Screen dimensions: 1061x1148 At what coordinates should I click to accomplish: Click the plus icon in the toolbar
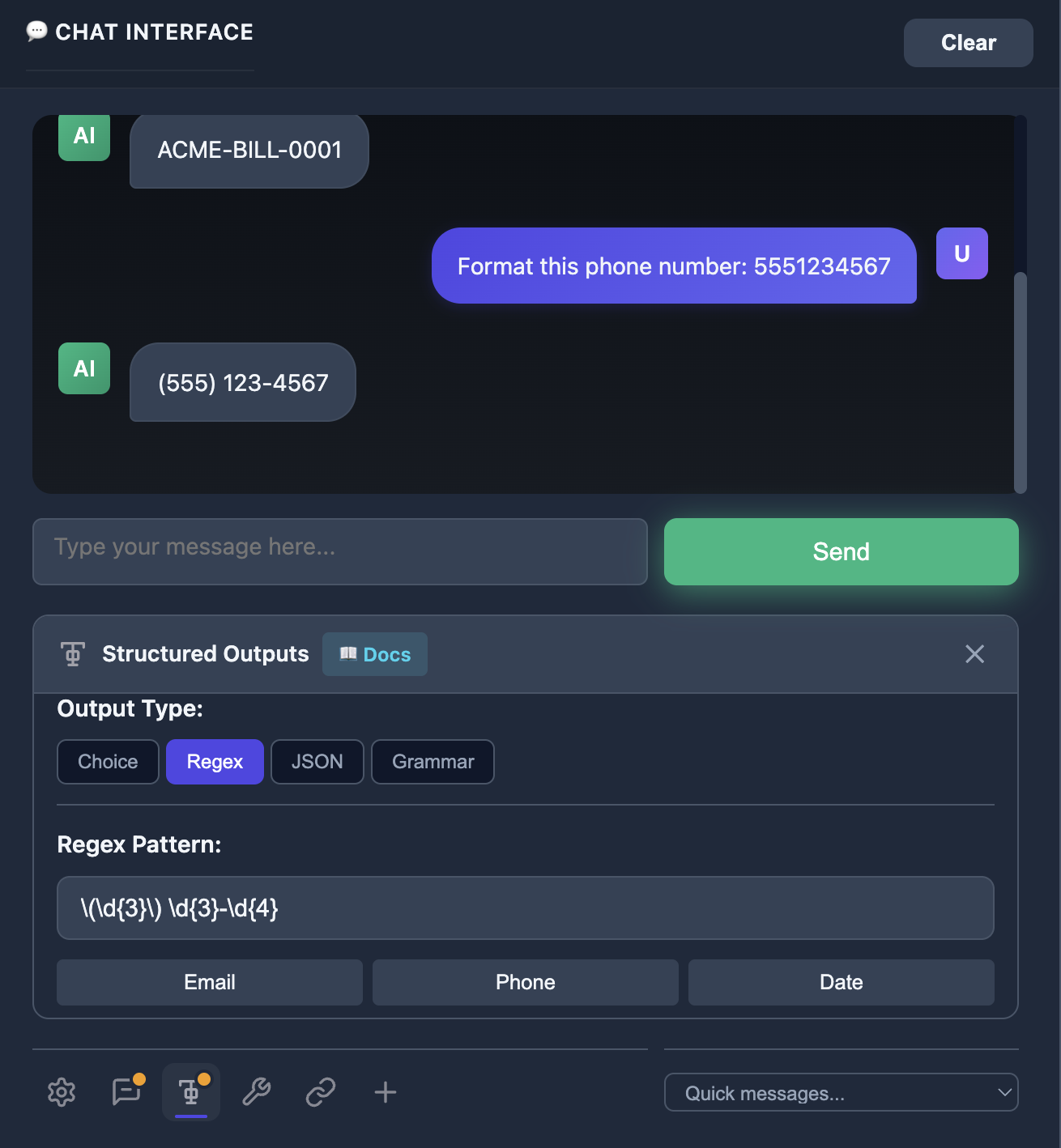click(386, 1092)
